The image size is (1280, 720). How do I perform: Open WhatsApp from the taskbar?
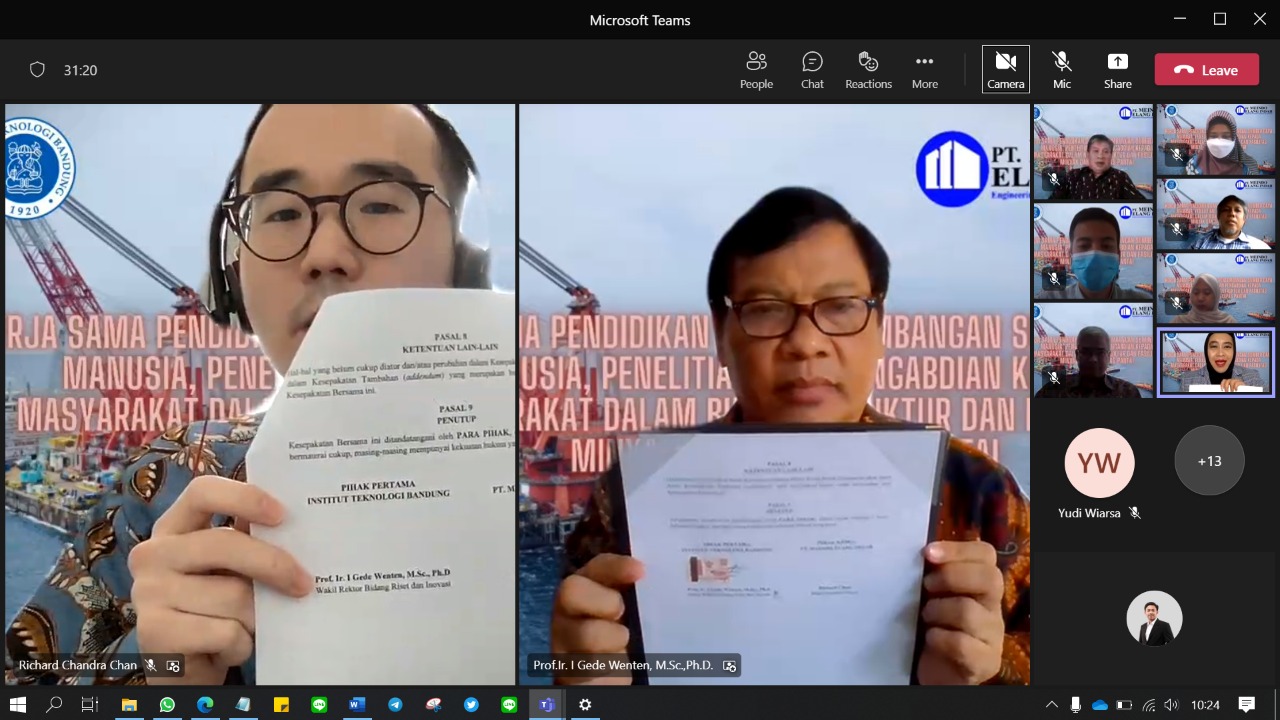(x=167, y=705)
